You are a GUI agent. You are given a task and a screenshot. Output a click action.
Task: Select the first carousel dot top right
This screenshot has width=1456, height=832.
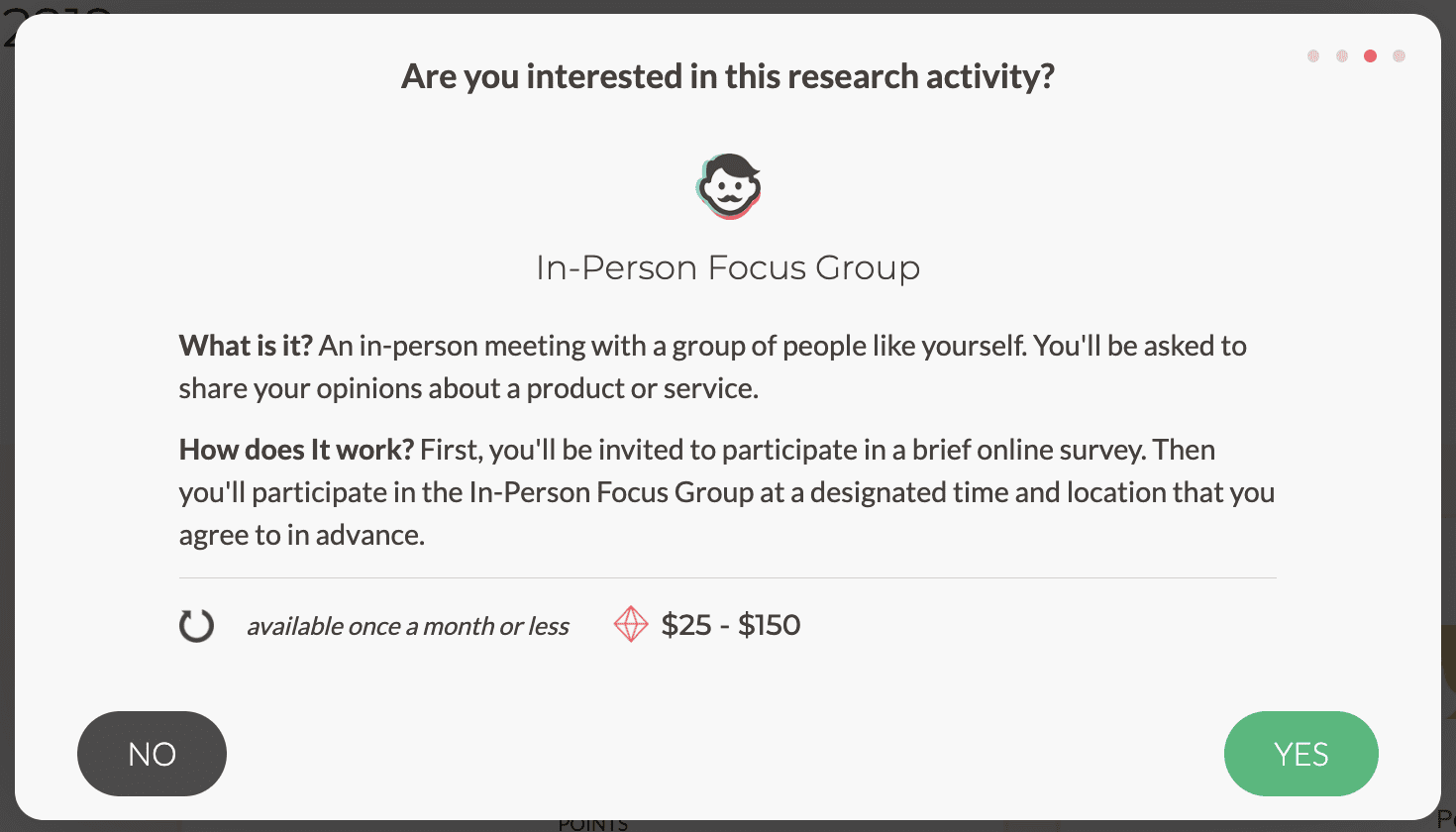tap(1312, 56)
